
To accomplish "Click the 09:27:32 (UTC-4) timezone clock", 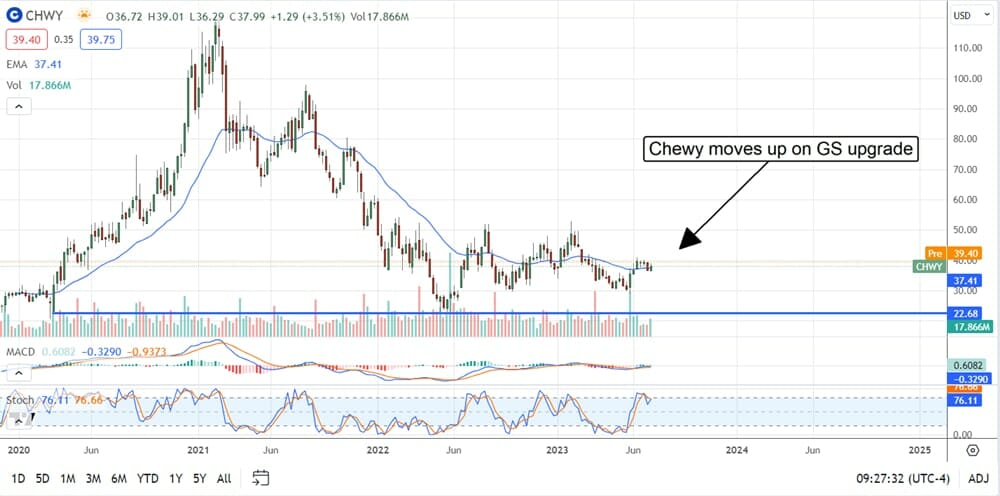I will point(901,478).
